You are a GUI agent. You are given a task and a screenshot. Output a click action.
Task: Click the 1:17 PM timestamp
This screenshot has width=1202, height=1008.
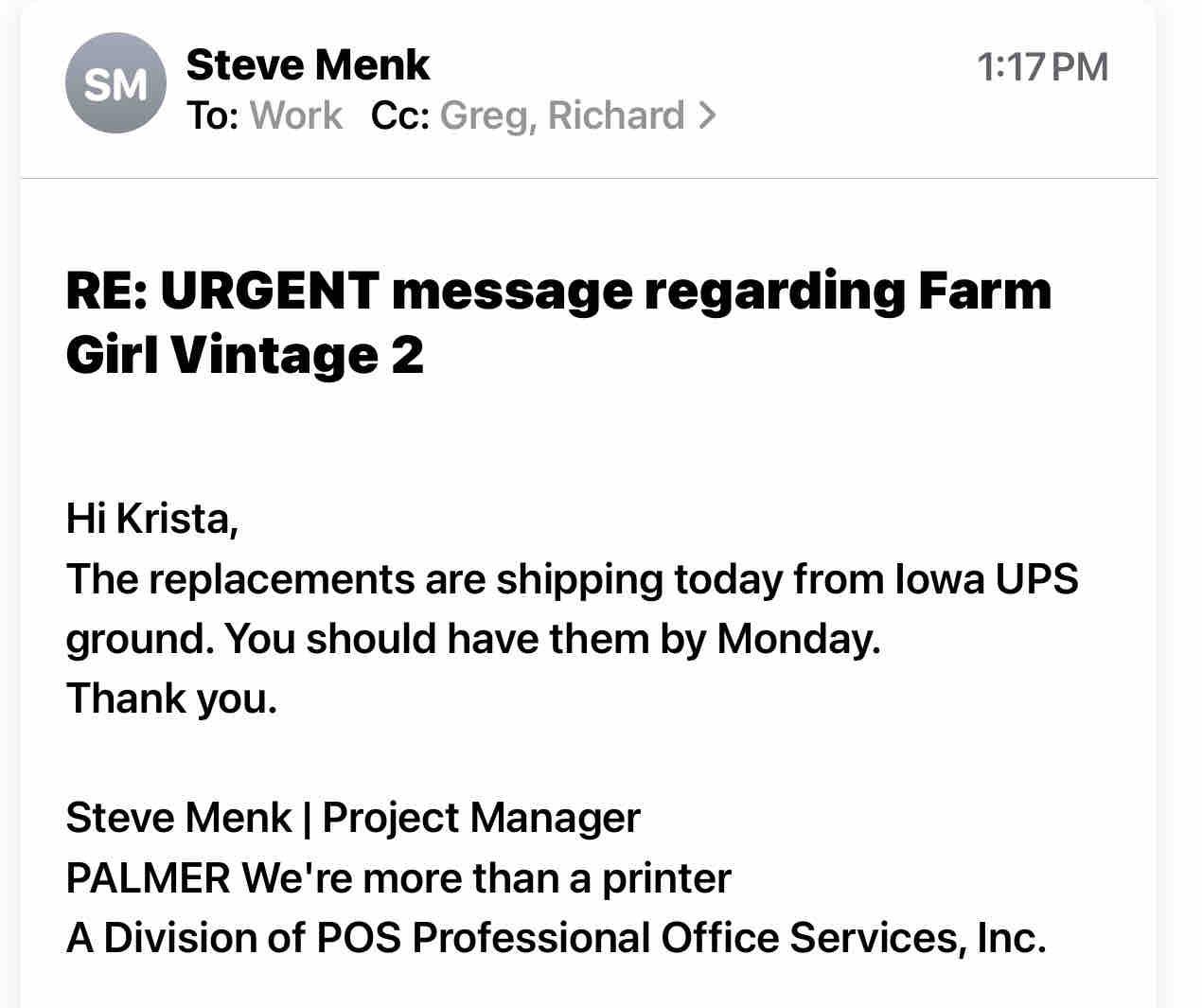coord(1041,67)
